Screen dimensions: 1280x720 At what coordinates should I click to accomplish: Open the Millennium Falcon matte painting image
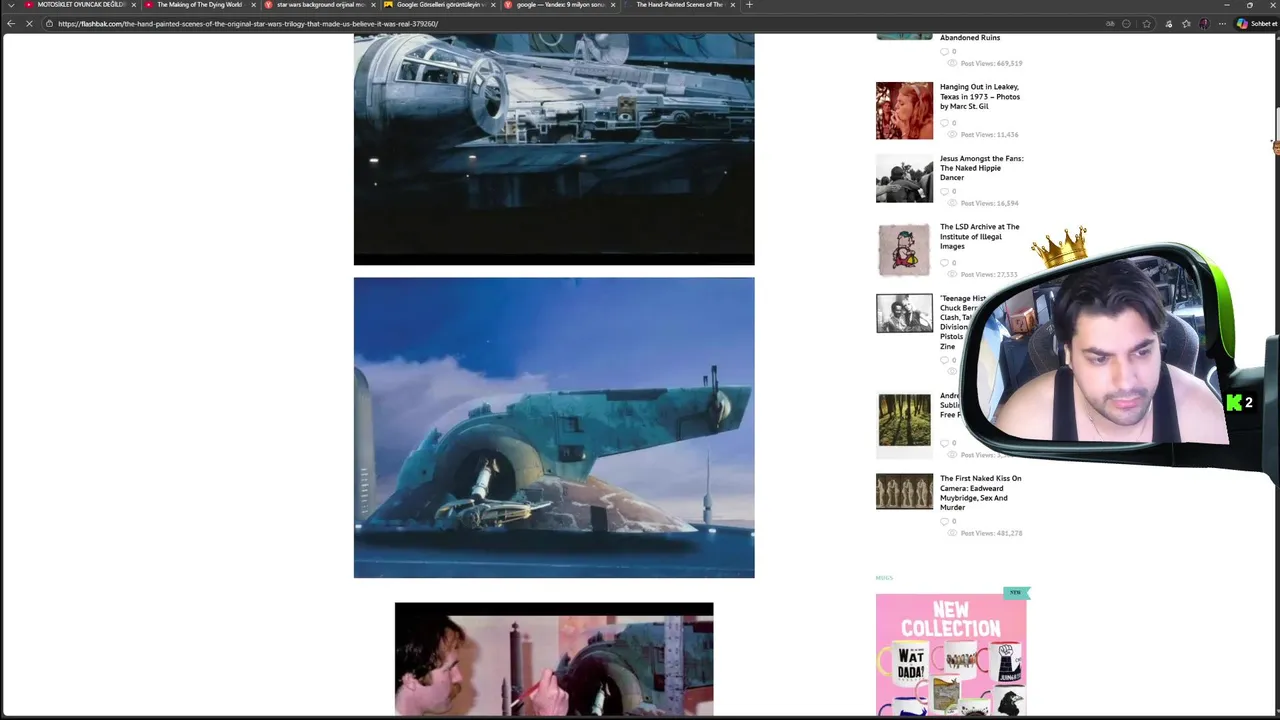click(554, 149)
